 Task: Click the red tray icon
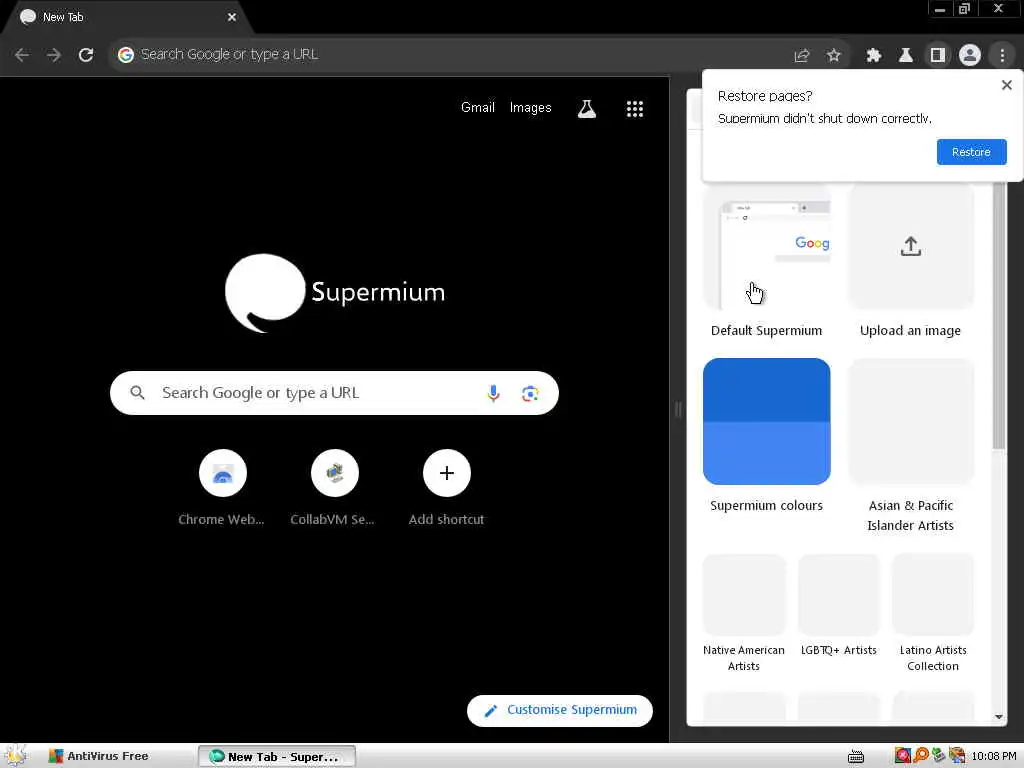tap(903, 756)
